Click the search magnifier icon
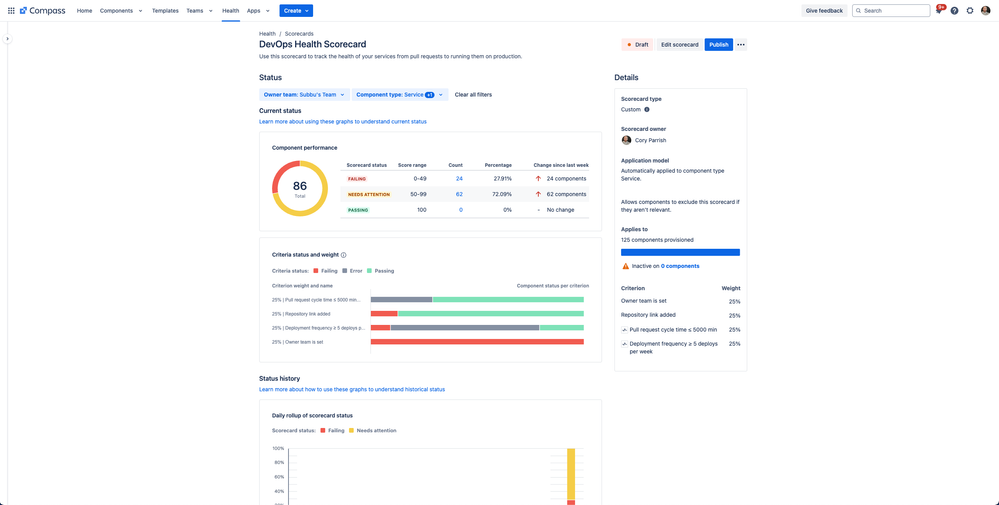The width and height of the screenshot is (999, 505). (x=859, y=11)
